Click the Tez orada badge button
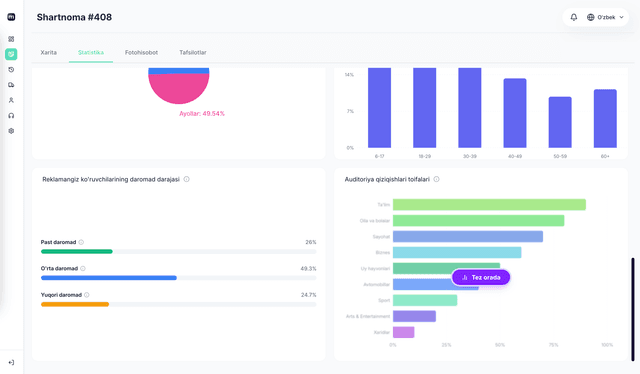 481,277
